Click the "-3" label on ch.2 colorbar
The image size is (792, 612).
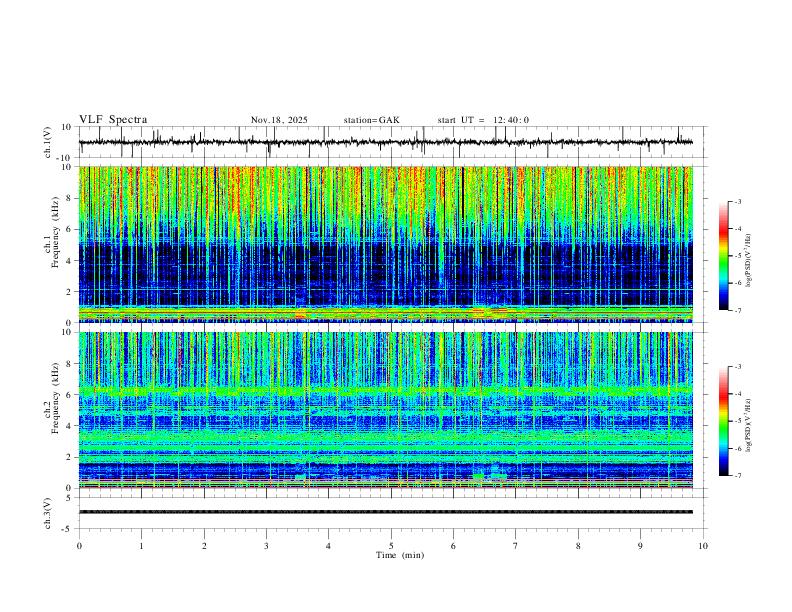click(x=737, y=367)
